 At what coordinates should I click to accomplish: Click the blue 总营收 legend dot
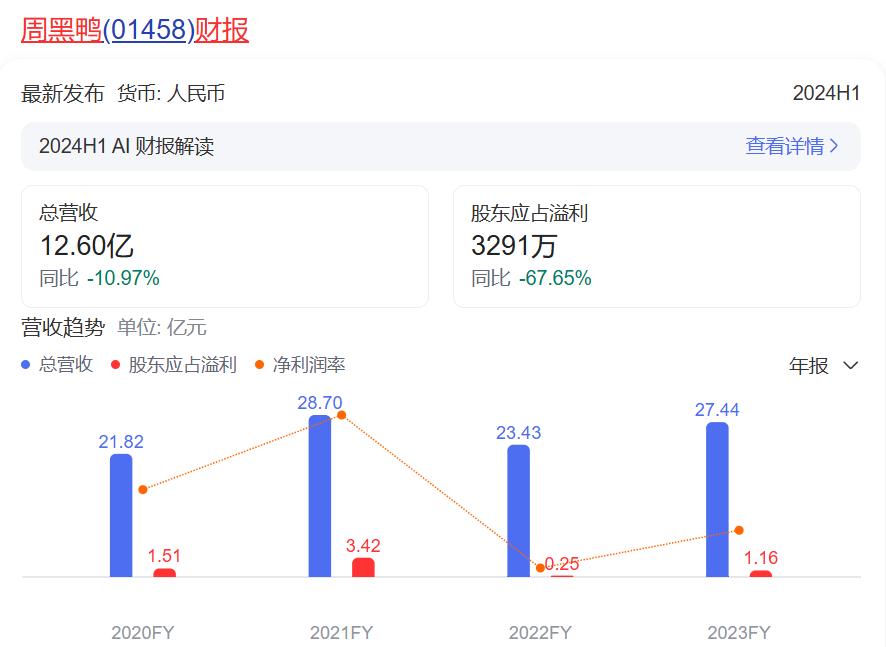pyautogui.click(x=27, y=365)
